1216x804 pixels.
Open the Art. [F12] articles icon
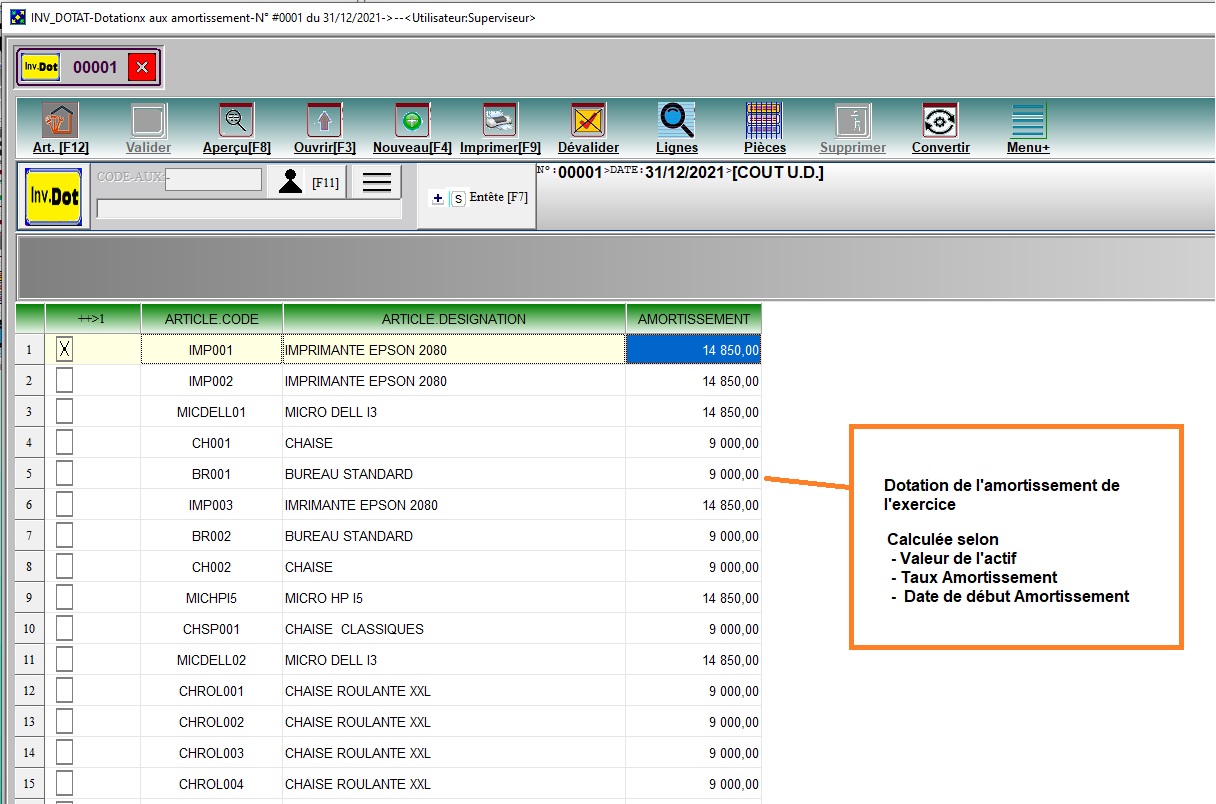[60, 122]
